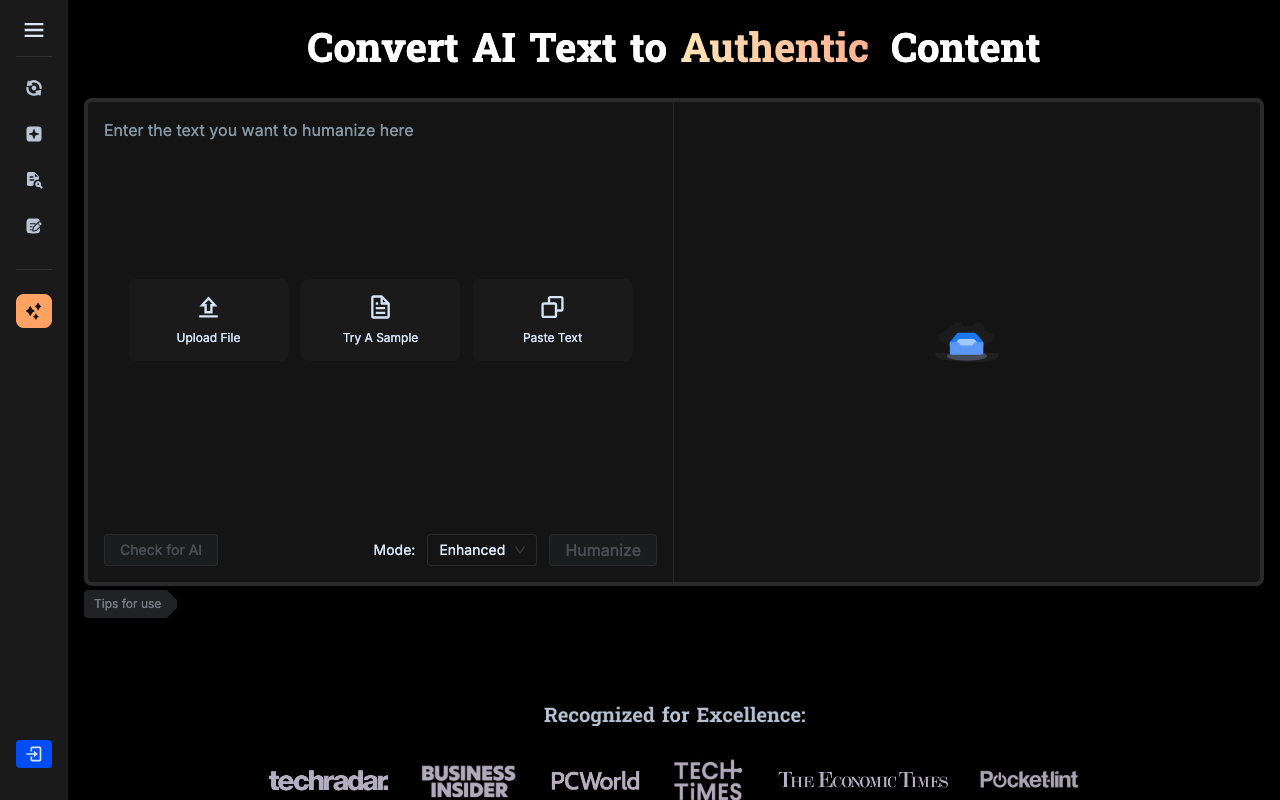Click the Pocket-lint logo
Image resolution: width=1280 pixels, height=800 pixels.
1028,779
